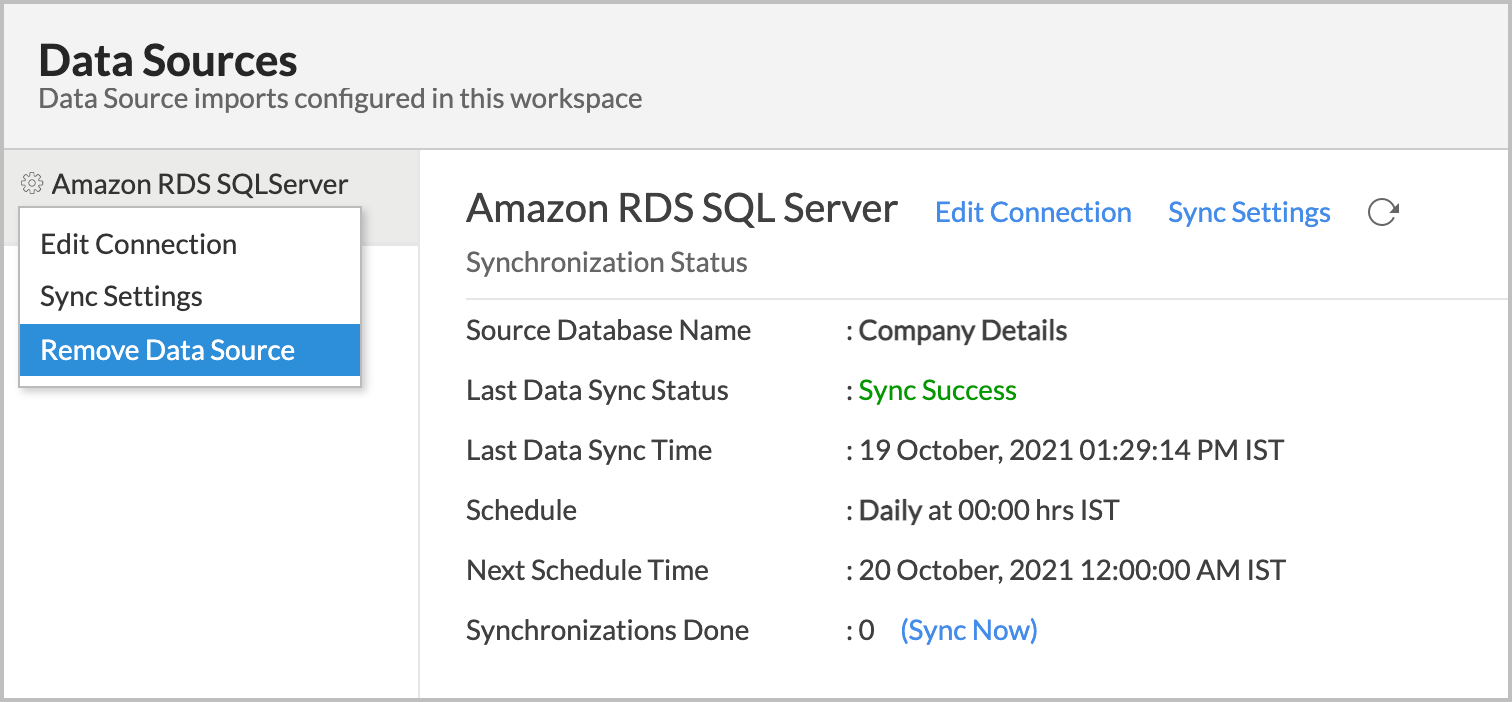
Task: Click the Source Database Name label
Action: point(608,330)
